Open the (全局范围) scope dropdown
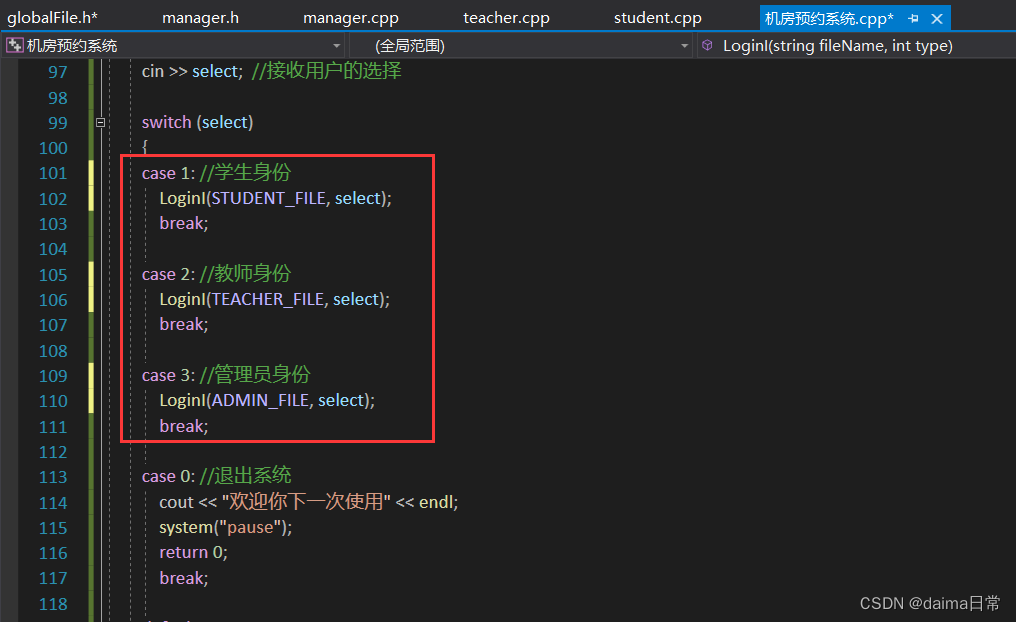This screenshot has width=1016, height=622. pos(521,46)
